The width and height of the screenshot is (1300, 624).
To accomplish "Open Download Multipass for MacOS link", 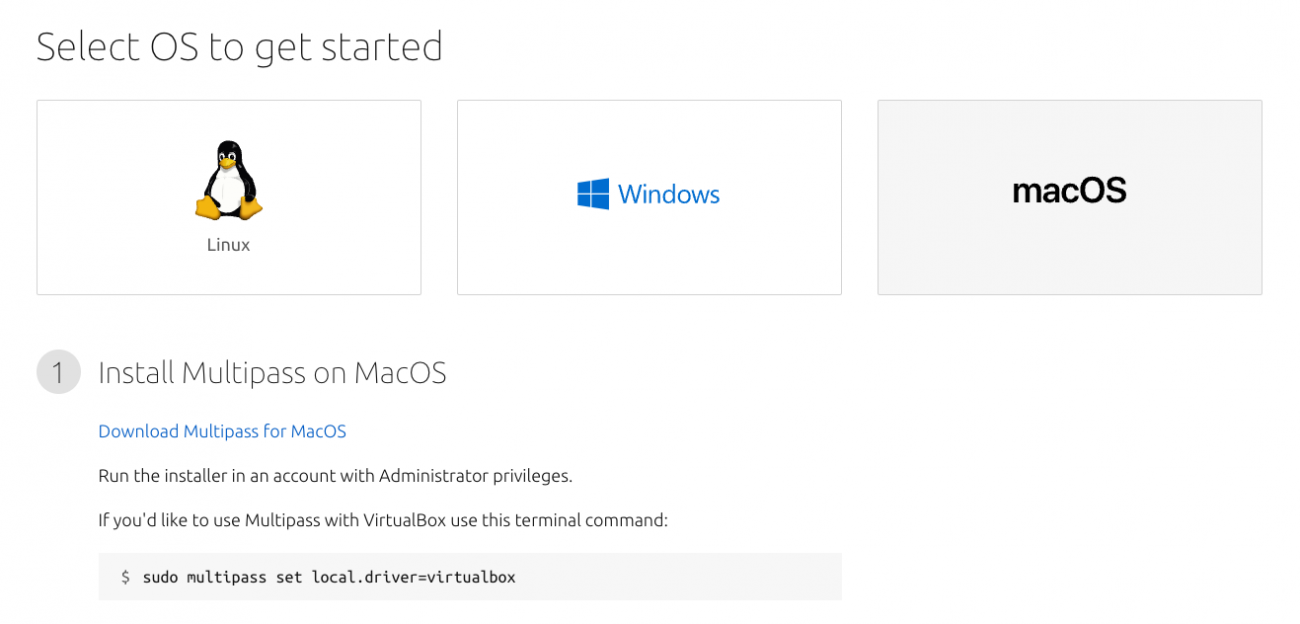I will (x=222, y=431).
